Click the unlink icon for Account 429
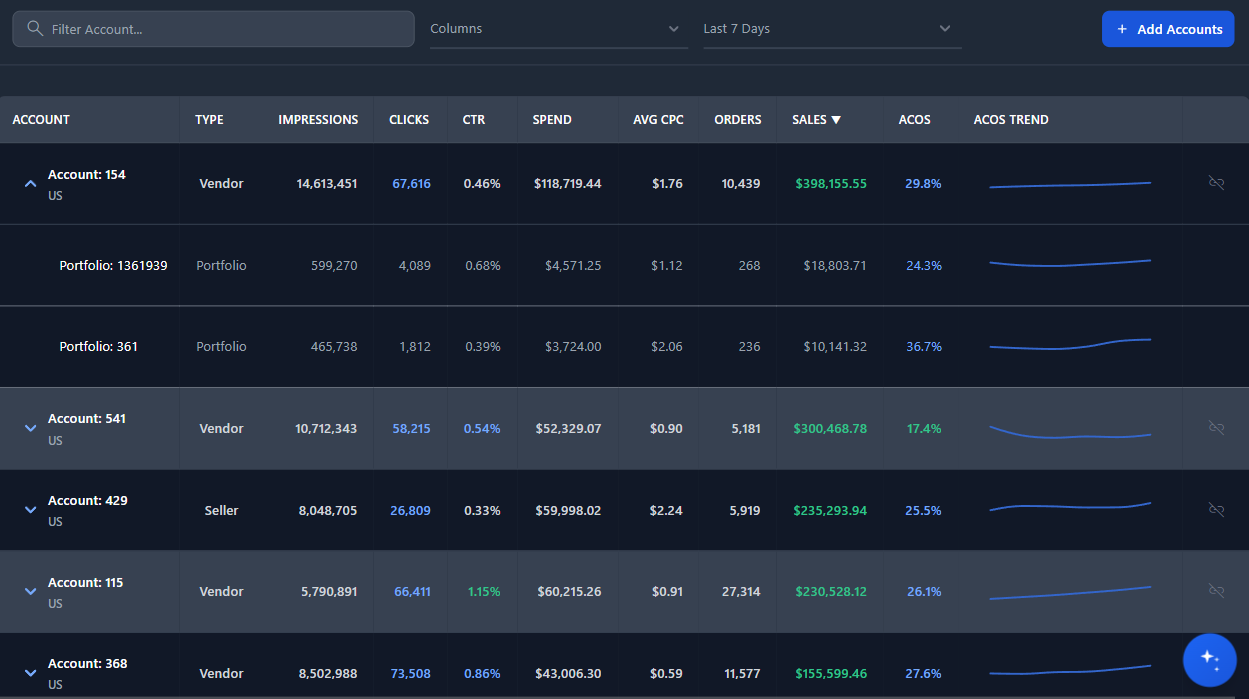 click(1216, 510)
